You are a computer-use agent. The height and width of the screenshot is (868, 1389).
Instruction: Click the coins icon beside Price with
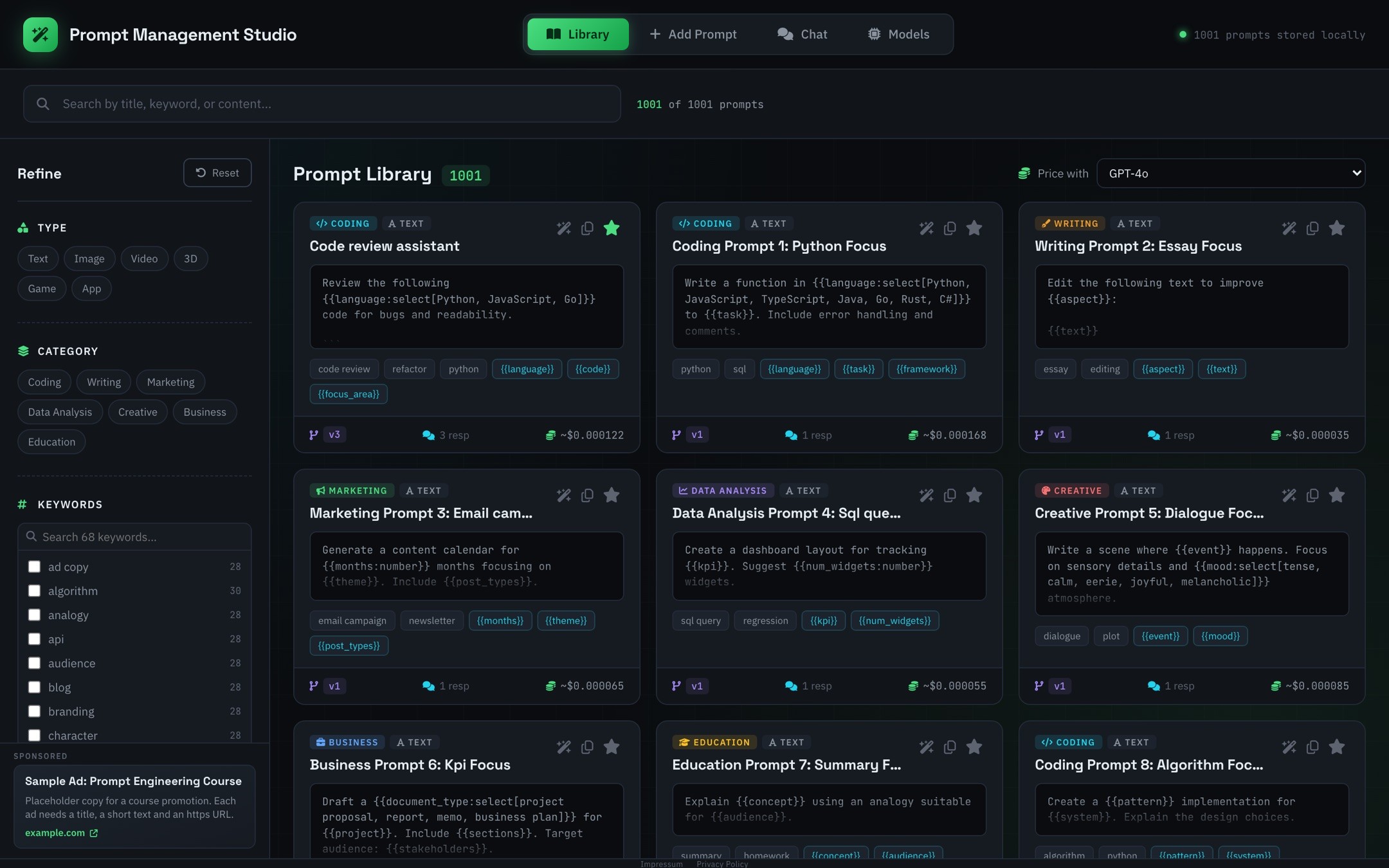tap(1024, 174)
